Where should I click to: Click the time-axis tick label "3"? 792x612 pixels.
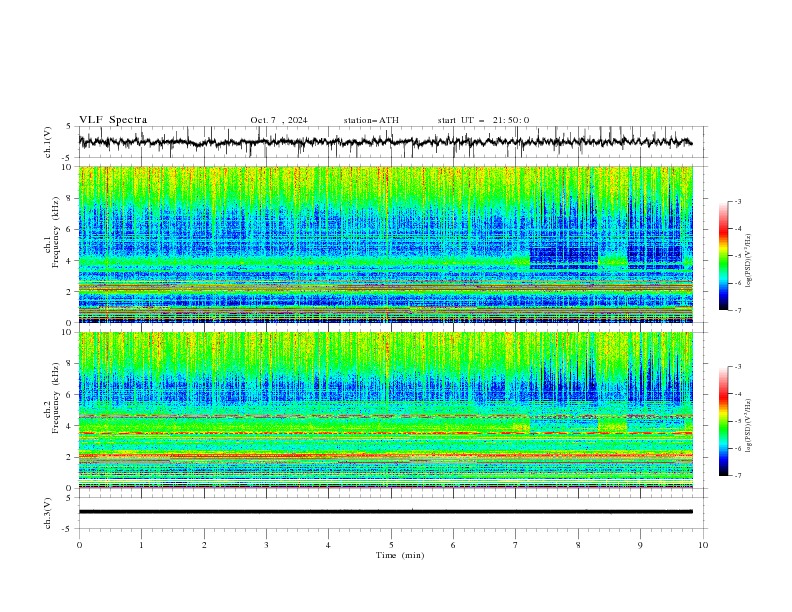pyautogui.click(x=266, y=545)
